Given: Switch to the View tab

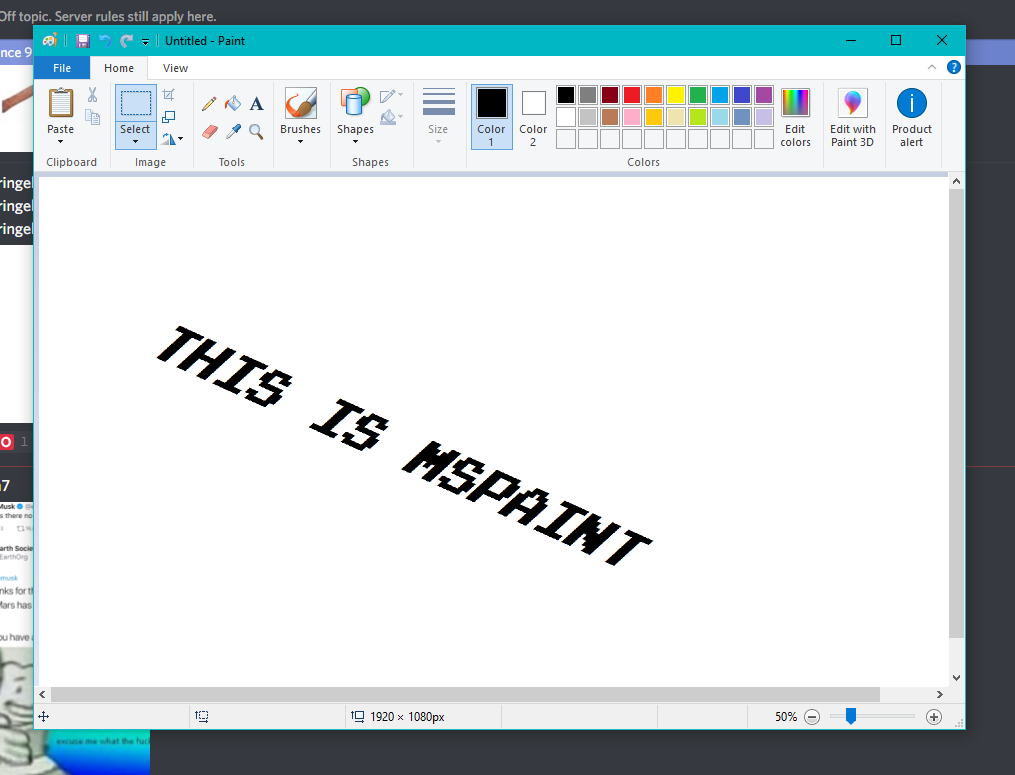Looking at the screenshot, I should point(175,68).
